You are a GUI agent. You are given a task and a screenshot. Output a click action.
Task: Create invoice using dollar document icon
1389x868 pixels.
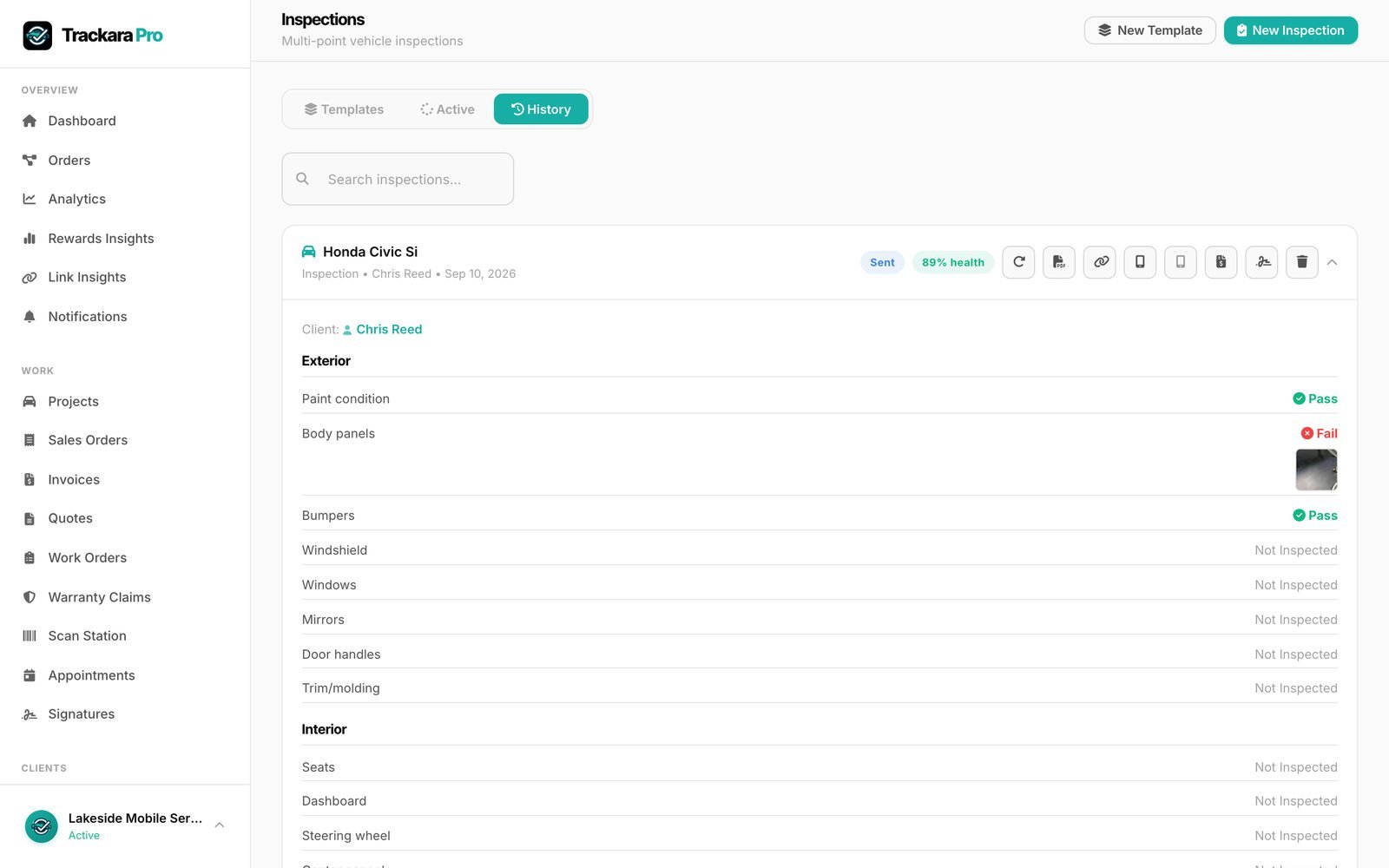tap(1221, 262)
